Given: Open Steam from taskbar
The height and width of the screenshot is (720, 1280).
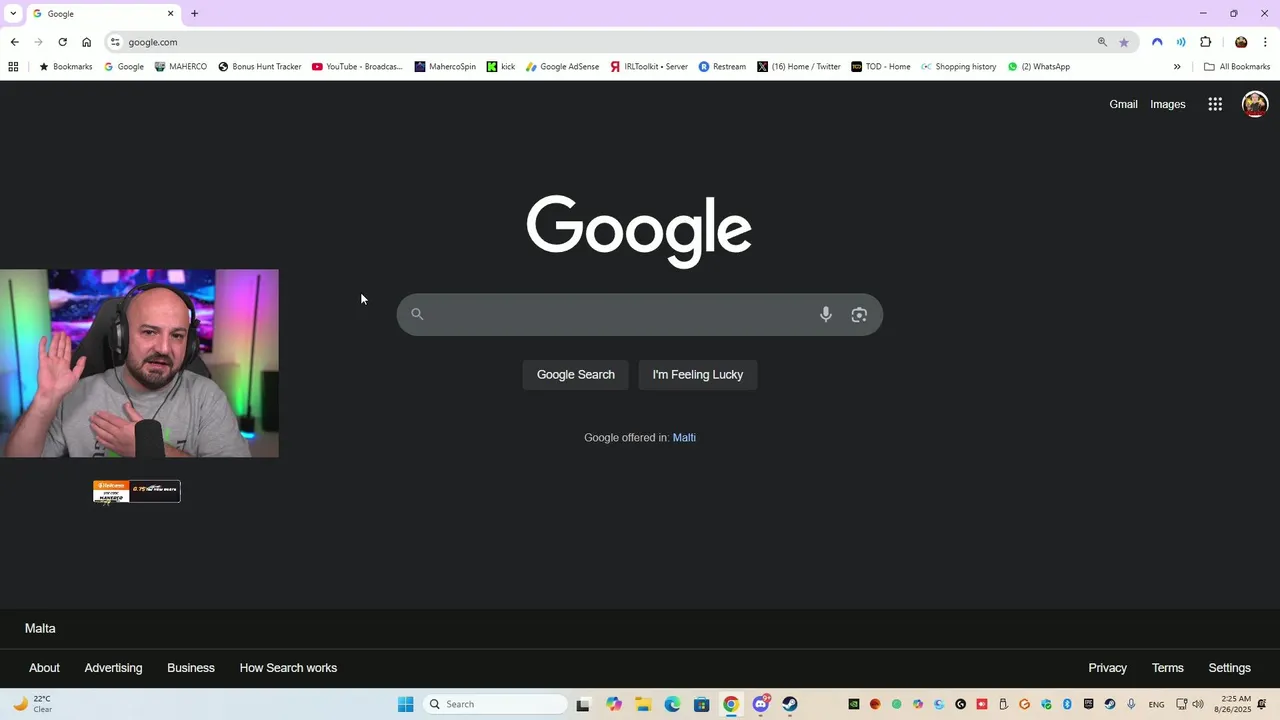Looking at the screenshot, I should point(790,704).
